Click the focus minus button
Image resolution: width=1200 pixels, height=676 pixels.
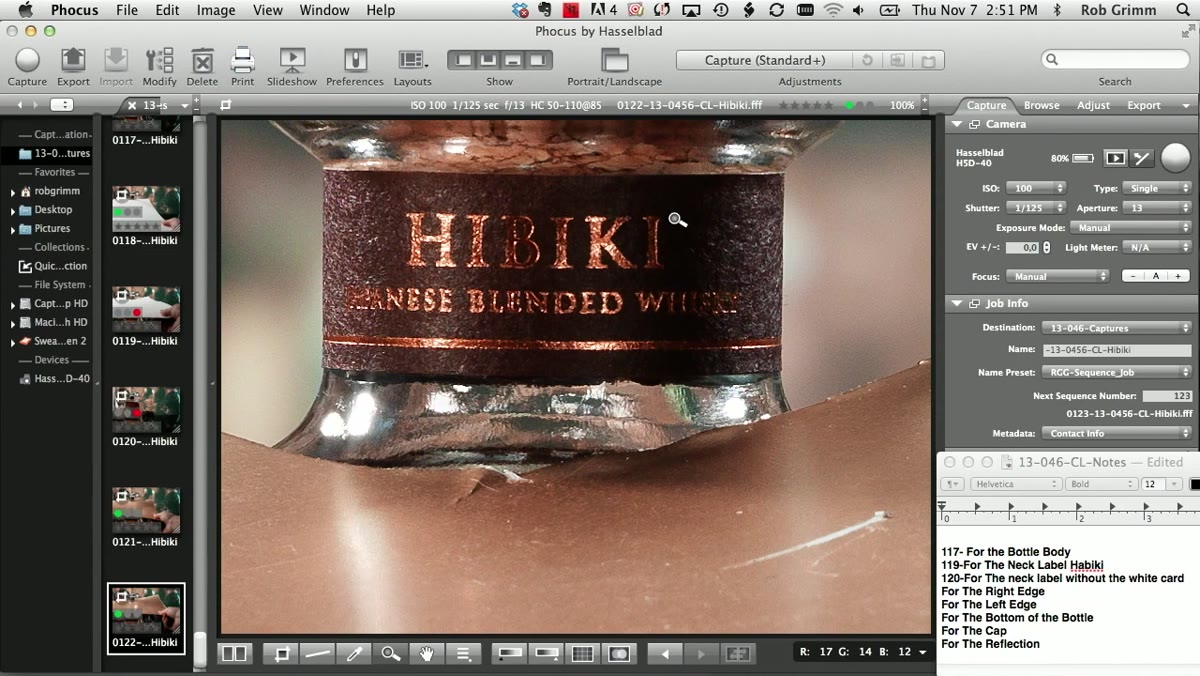pyautogui.click(x=1132, y=276)
